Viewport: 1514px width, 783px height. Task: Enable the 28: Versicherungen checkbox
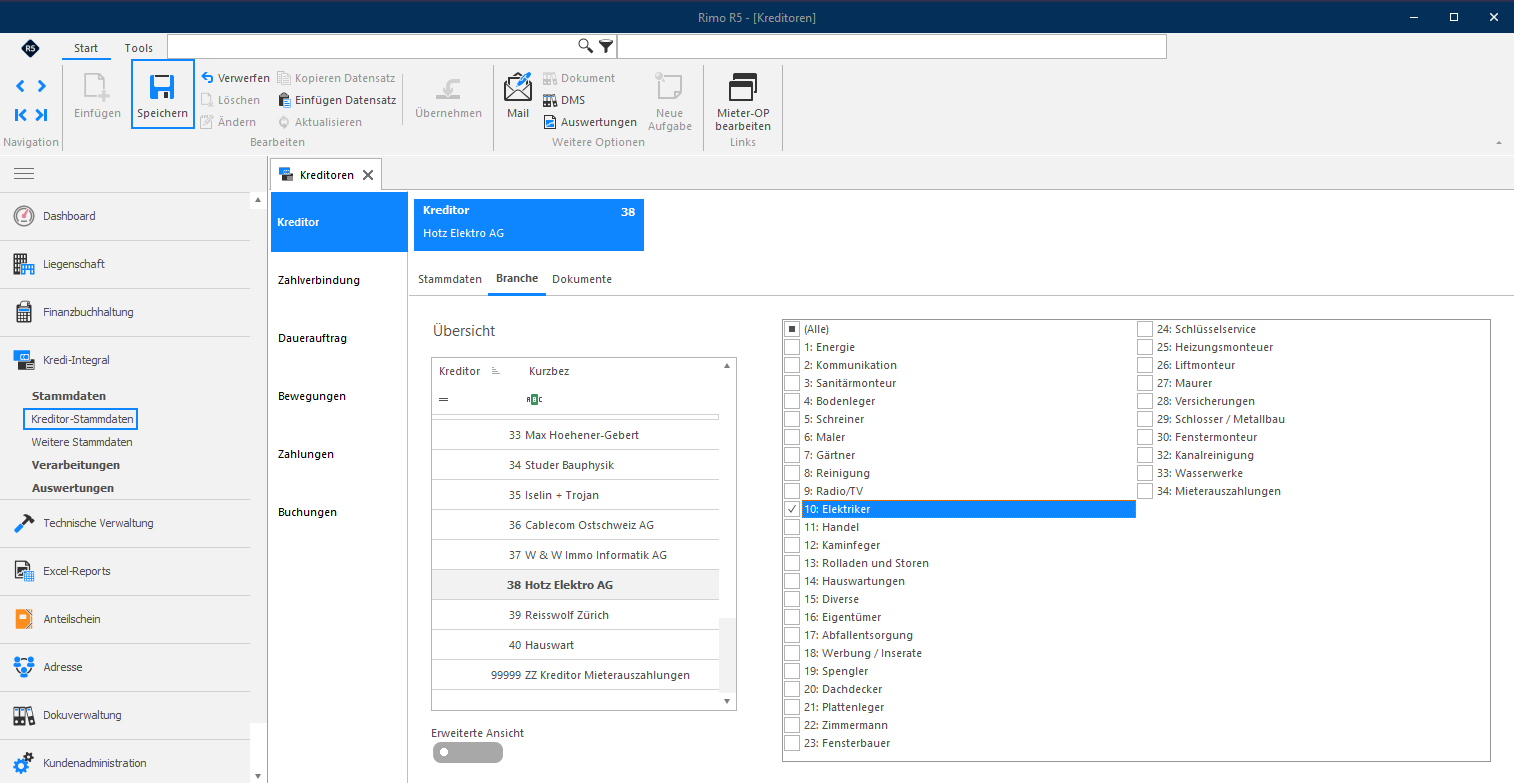[x=1145, y=401]
